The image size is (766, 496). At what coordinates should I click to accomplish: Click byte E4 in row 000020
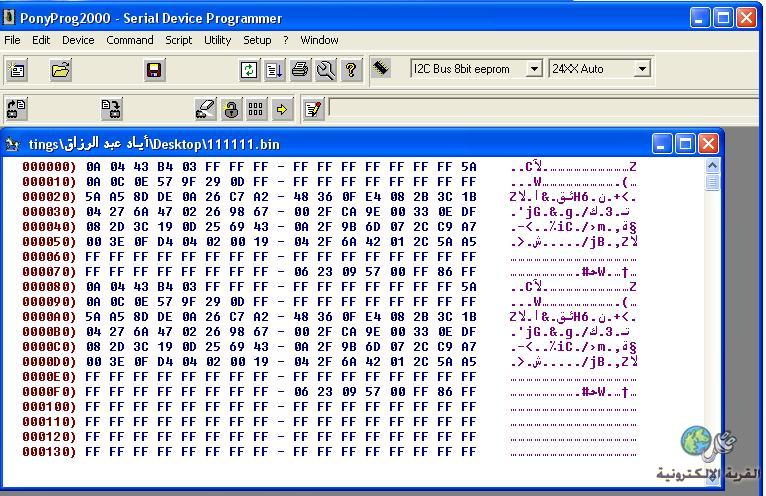pos(373,196)
